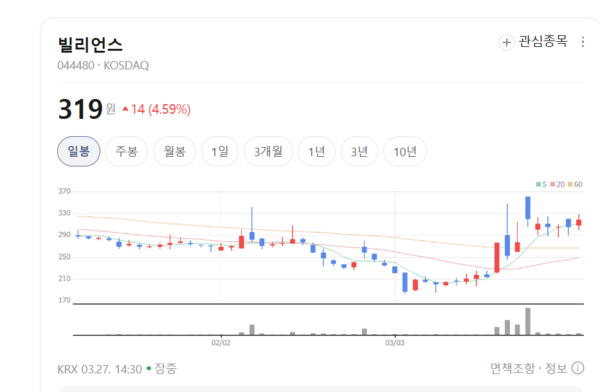
Task: Click the 장중 market-open status
Action: point(165,369)
